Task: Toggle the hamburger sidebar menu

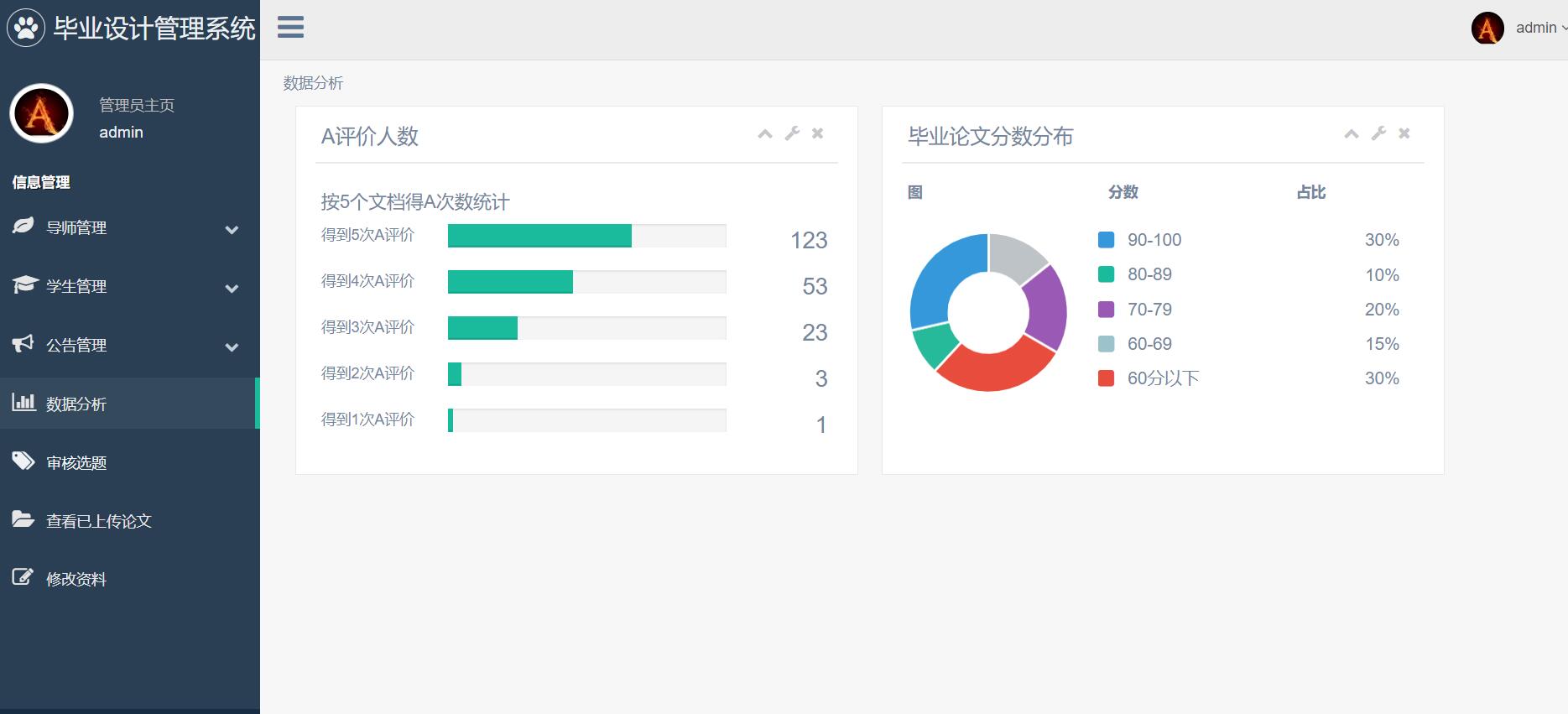Action: pos(290,27)
